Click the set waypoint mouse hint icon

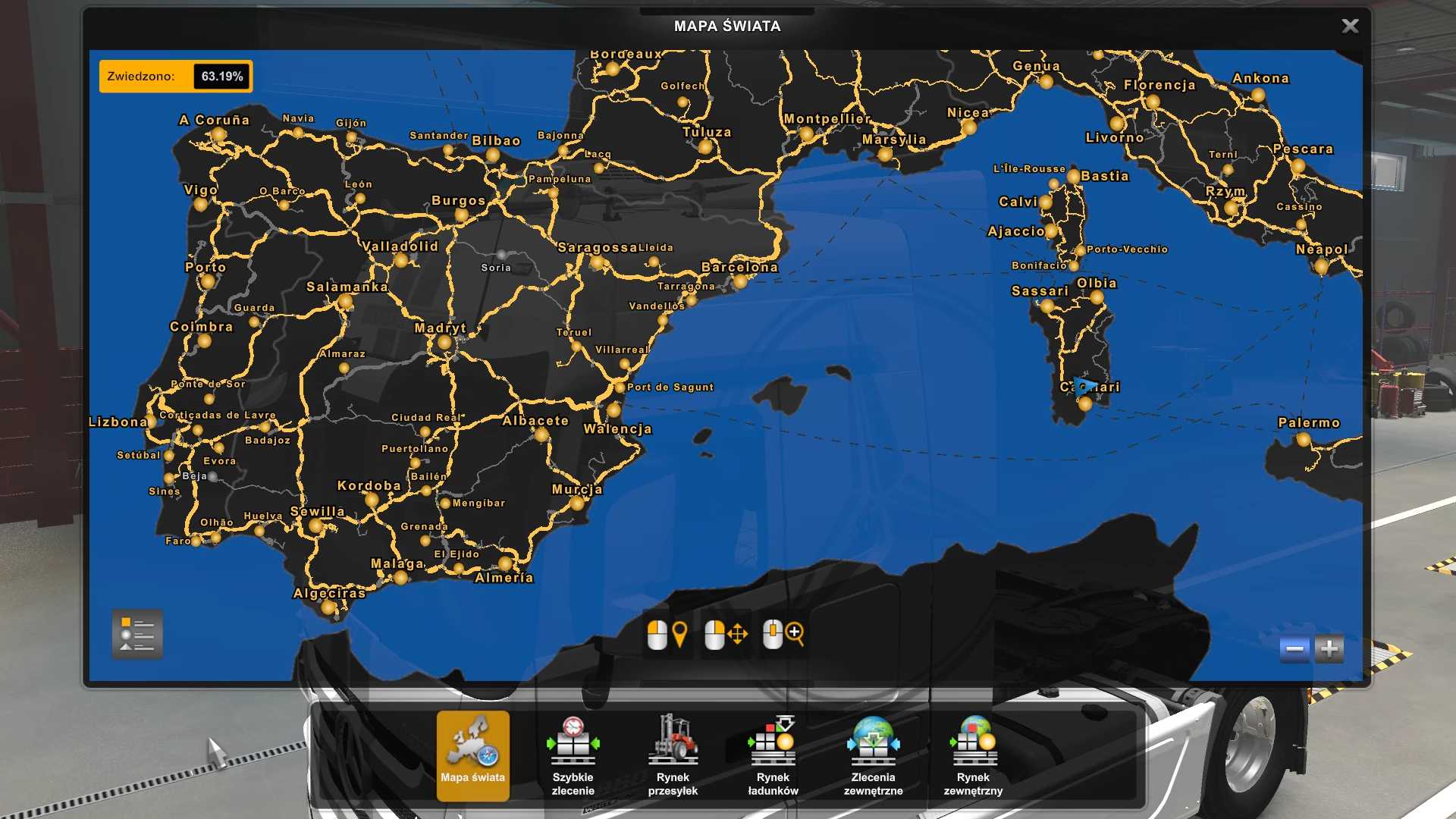pos(667,635)
